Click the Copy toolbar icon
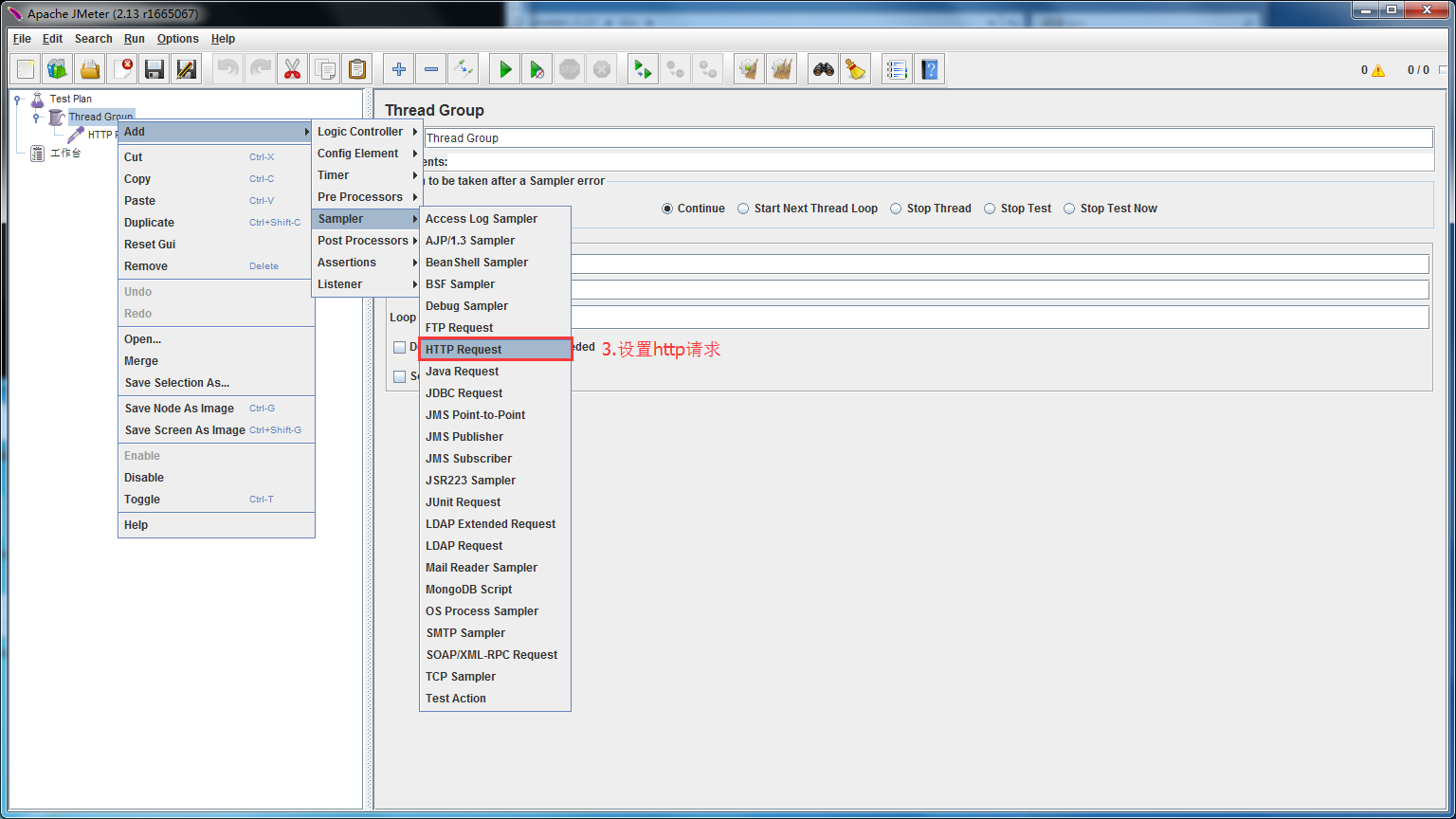Image resolution: width=1456 pixels, height=819 pixels. [325, 69]
